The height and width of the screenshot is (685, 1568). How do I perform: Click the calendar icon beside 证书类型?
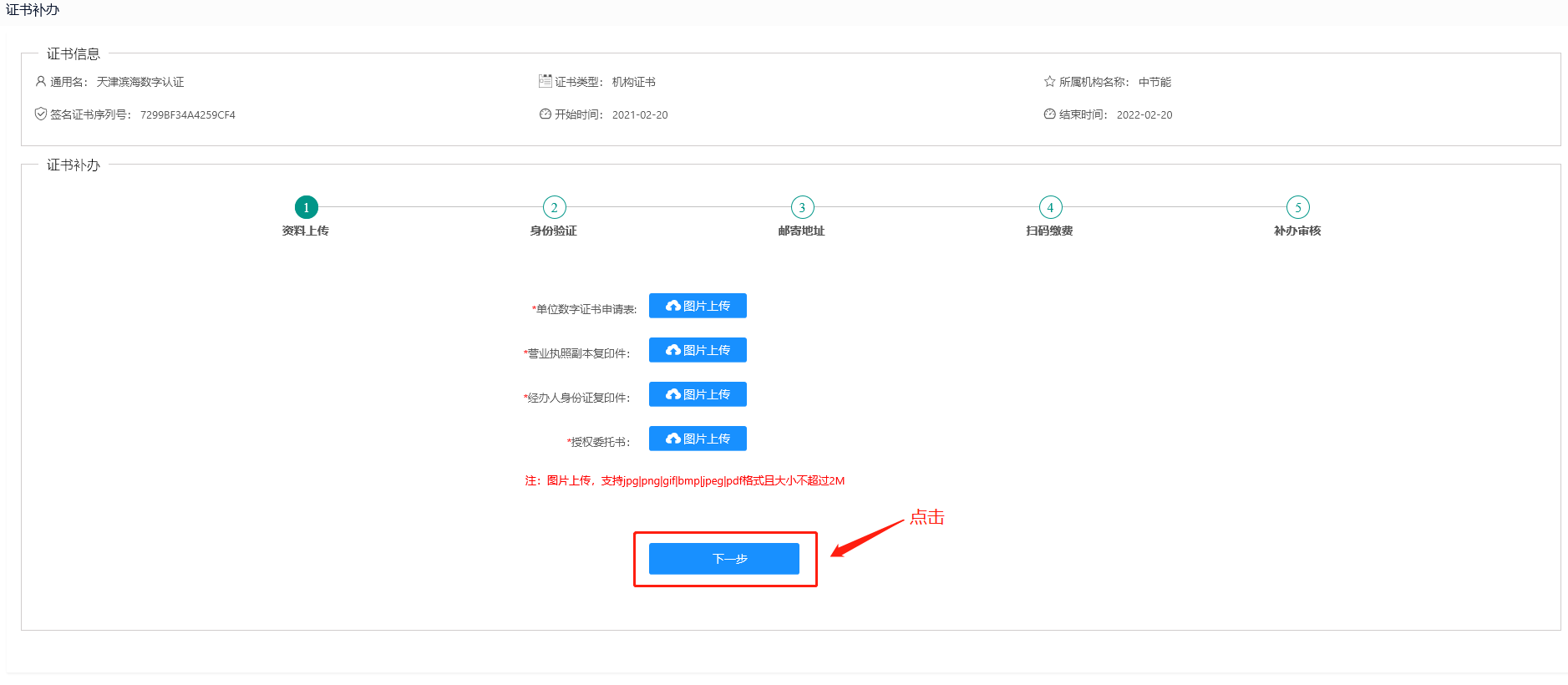tap(545, 81)
